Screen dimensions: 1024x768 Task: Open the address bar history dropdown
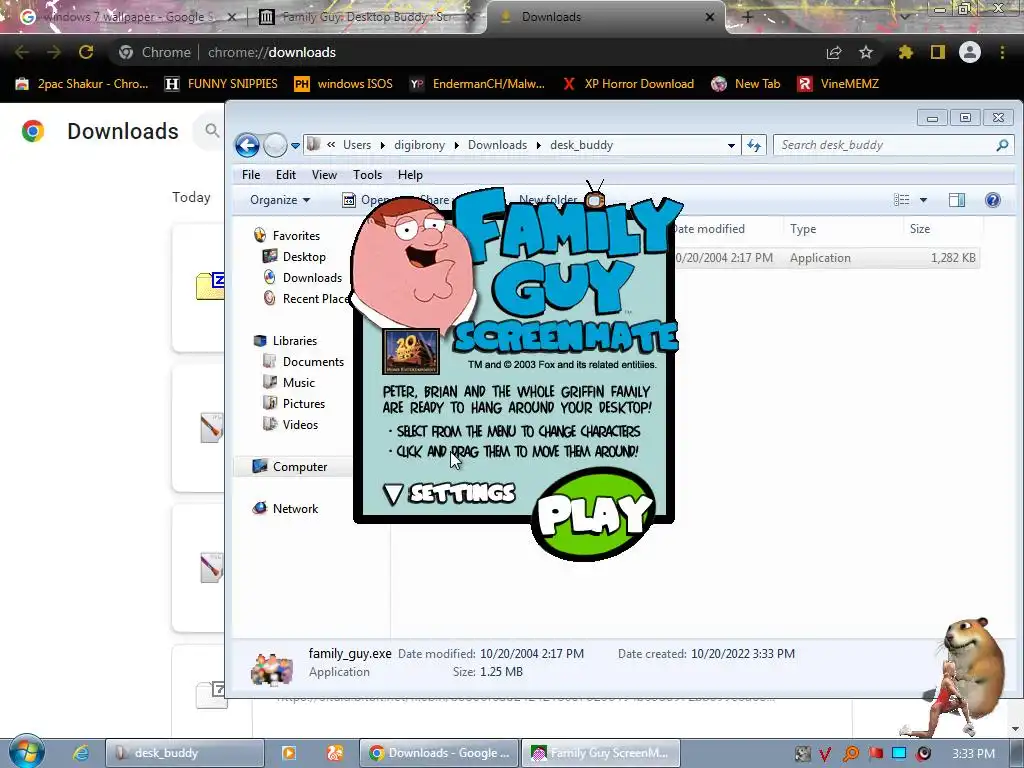731,146
